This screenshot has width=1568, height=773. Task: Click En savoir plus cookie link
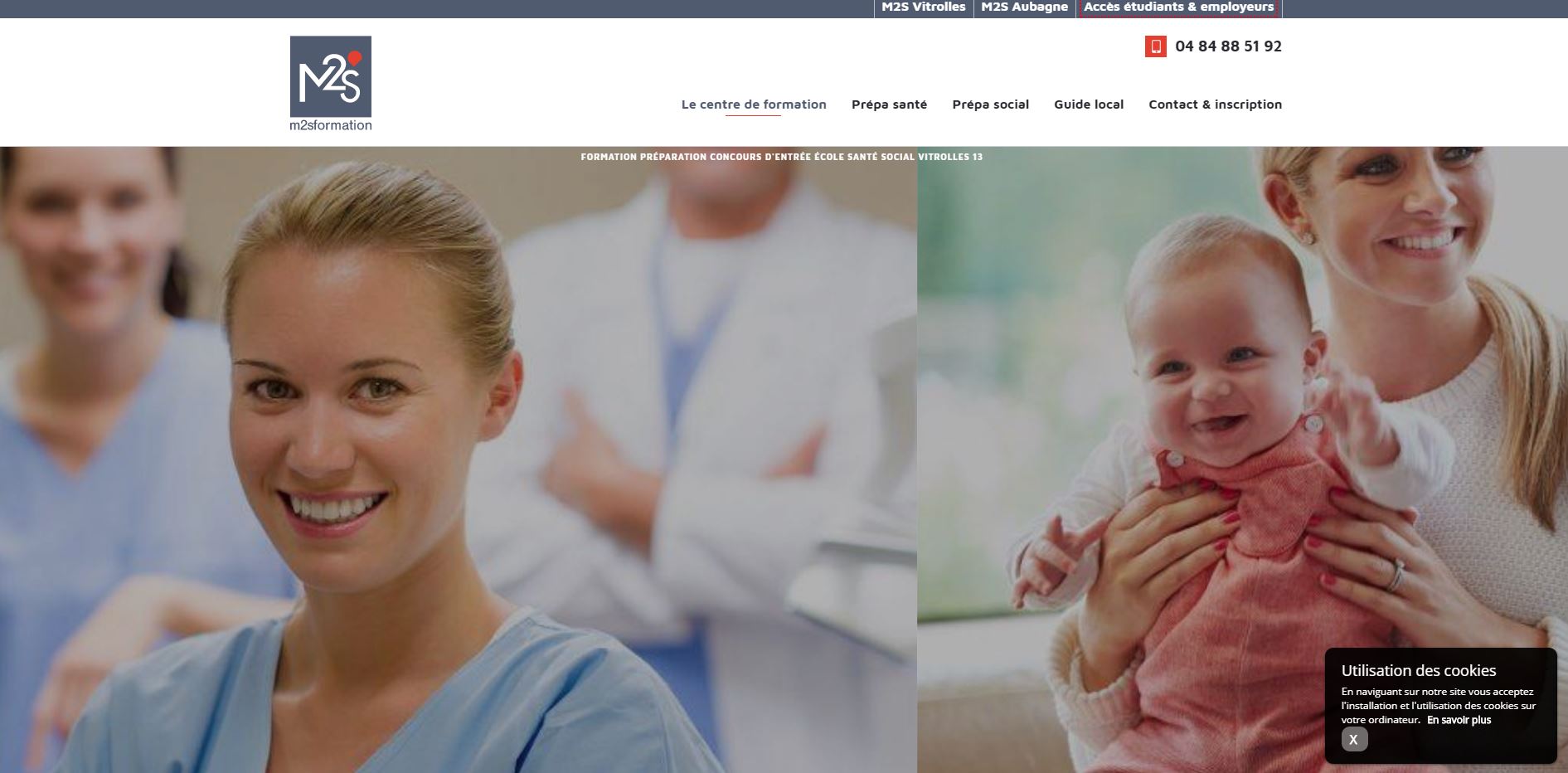click(x=1459, y=720)
